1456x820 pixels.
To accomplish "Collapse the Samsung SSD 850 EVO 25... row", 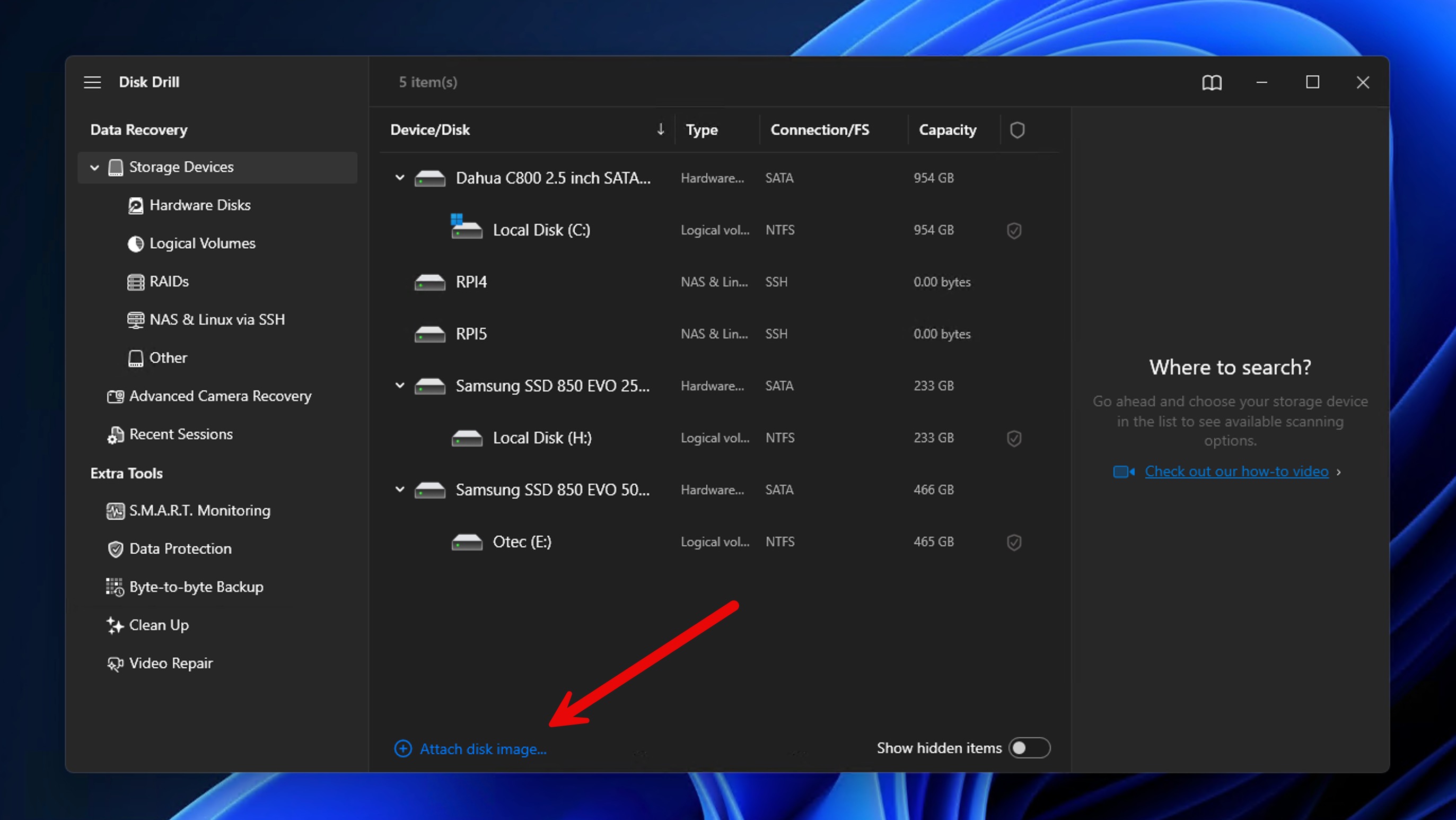I will coord(400,386).
